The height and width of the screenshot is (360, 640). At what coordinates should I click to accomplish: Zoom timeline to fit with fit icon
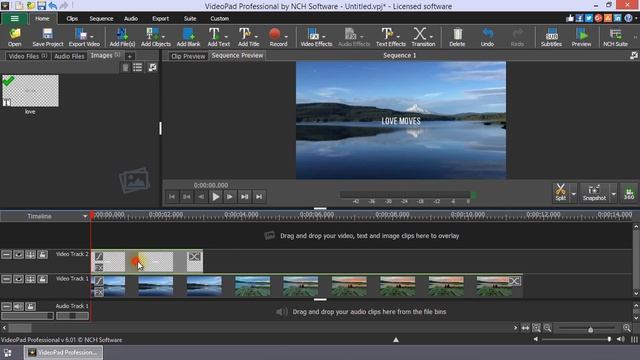pyautogui.click(x=536, y=328)
